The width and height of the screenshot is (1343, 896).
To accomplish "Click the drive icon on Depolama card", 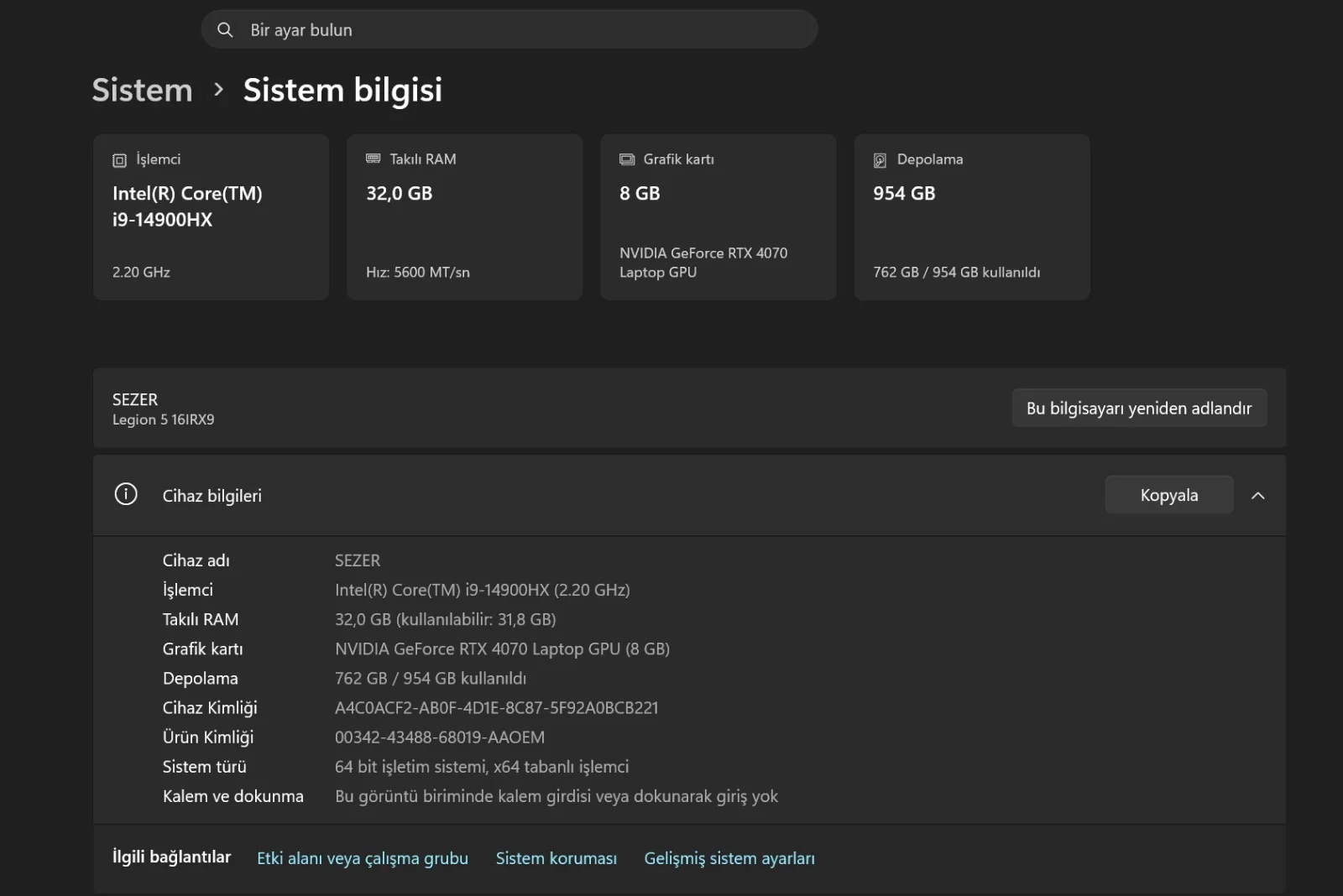I will coord(880,160).
